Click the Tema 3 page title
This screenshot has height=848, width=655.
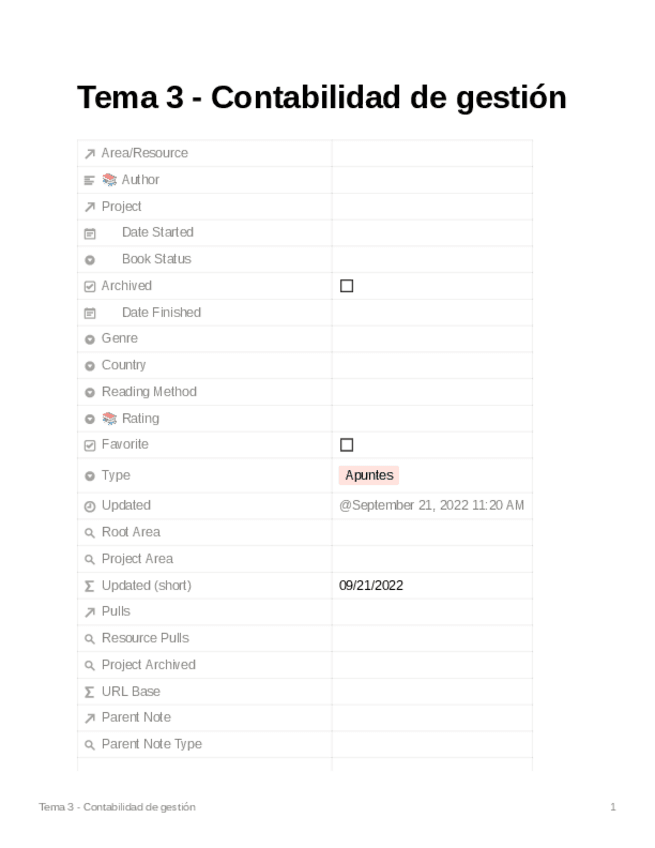[x=322, y=98]
